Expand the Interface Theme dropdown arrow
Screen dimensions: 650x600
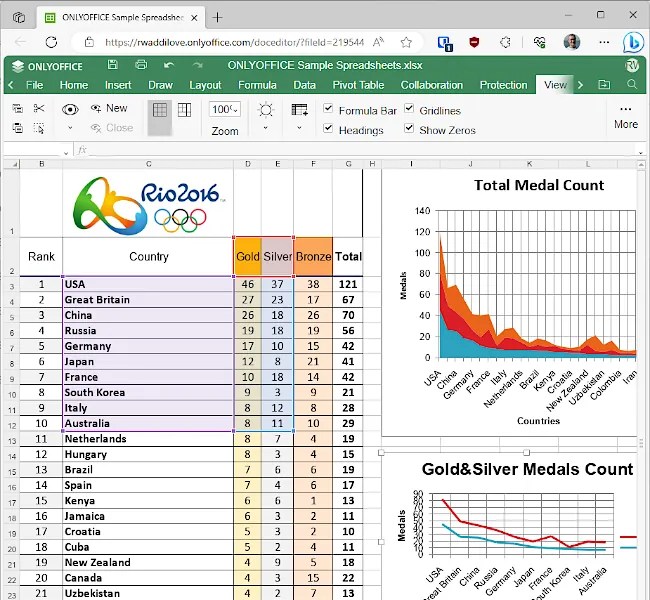[266, 128]
